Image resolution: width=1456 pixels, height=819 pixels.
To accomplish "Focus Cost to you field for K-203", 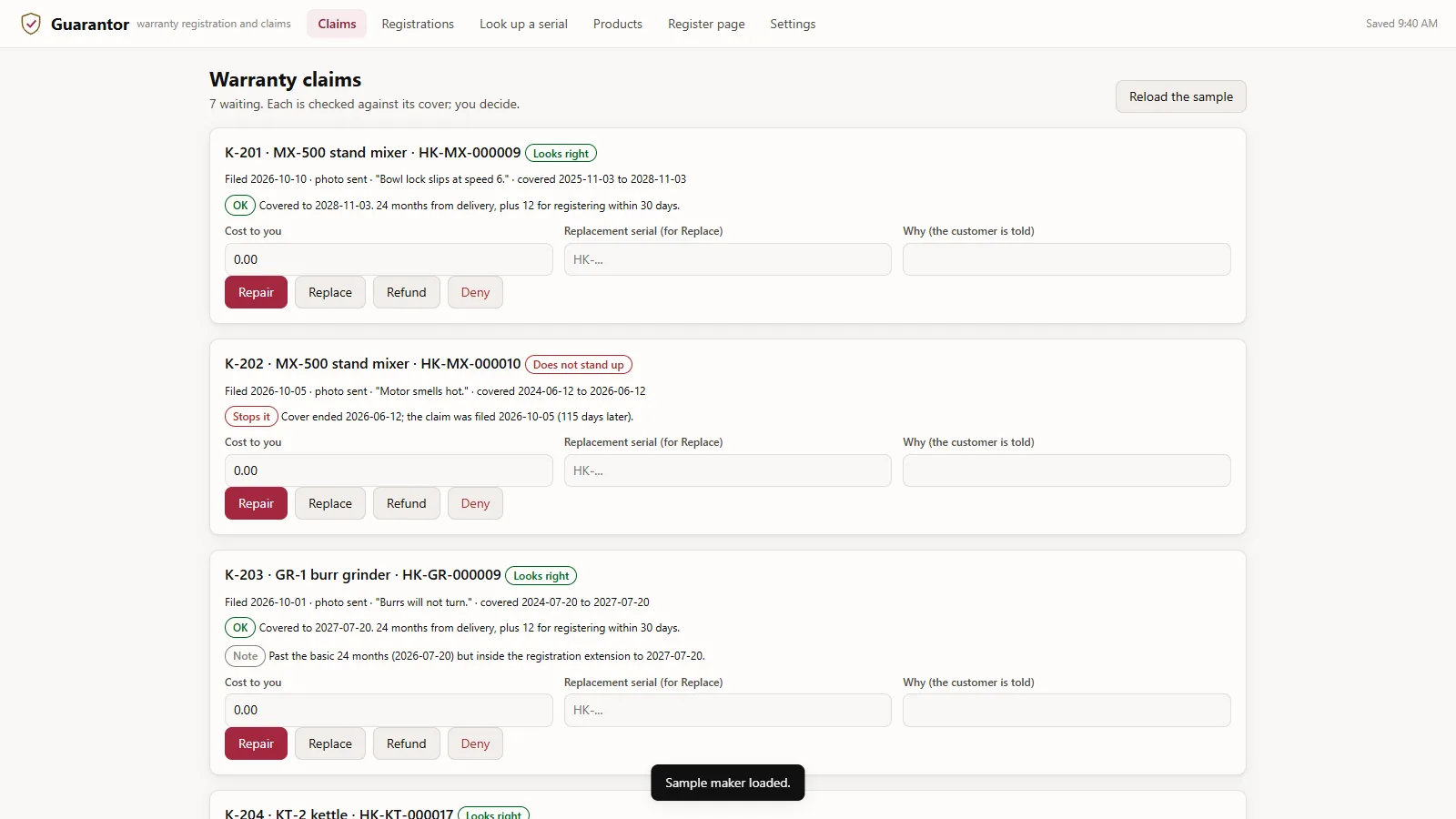I will 389,710.
